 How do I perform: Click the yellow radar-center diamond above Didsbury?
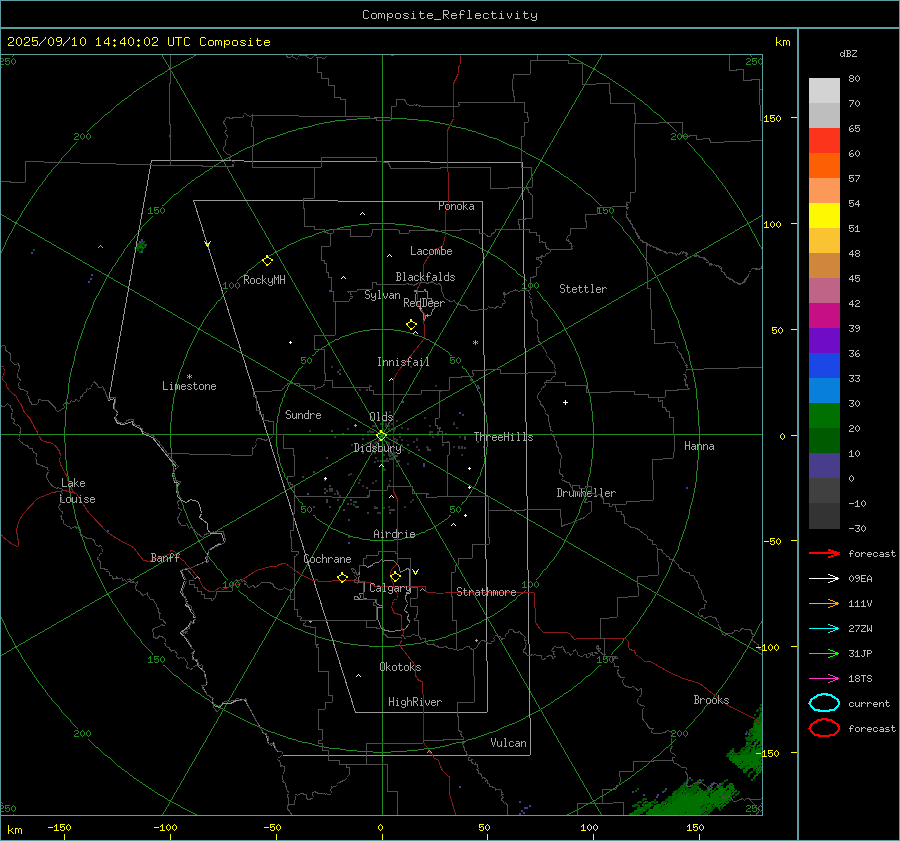click(381, 436)
